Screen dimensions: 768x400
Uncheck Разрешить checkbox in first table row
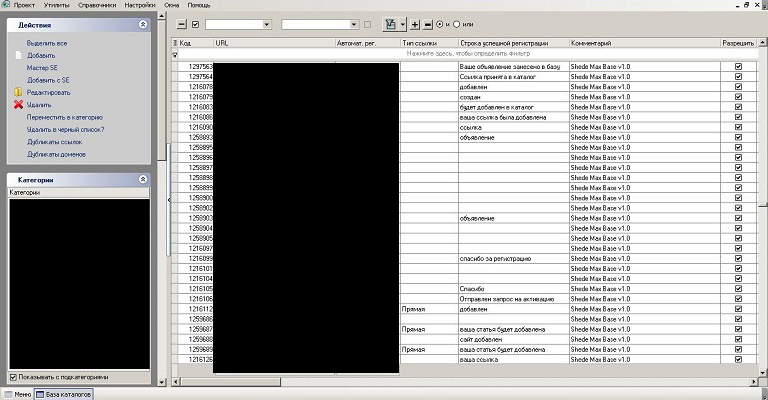[738, 66]
